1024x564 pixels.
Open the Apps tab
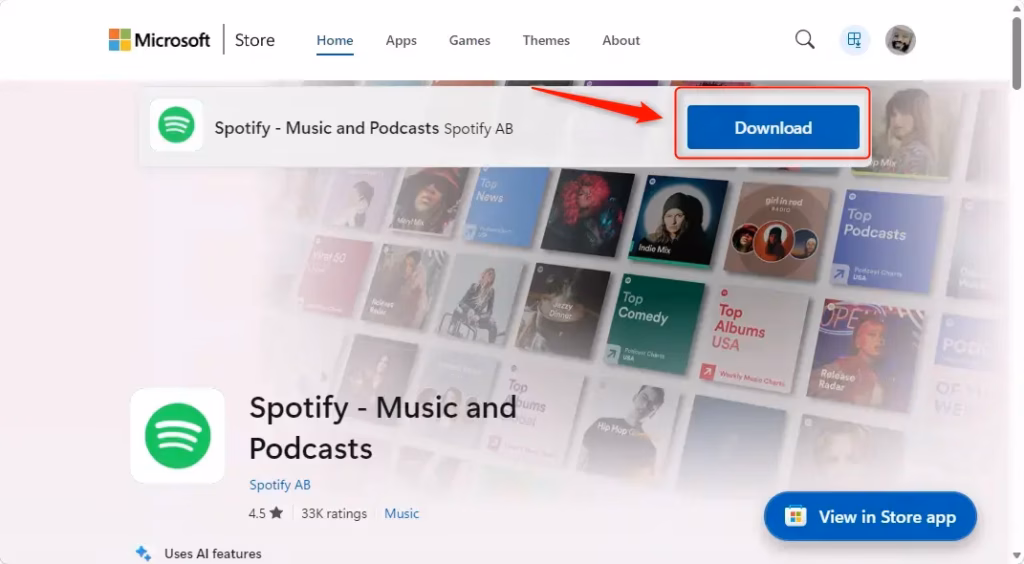pos(401,40)
